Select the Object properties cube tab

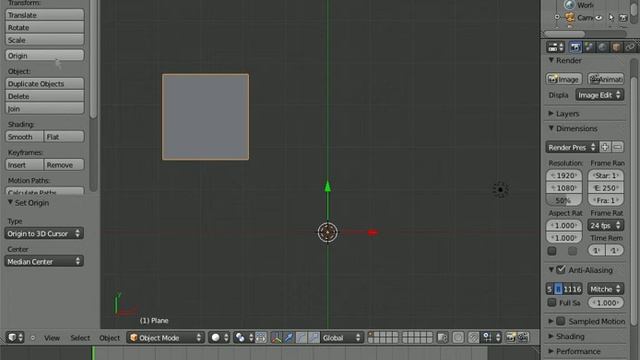(x=616, y=47)
